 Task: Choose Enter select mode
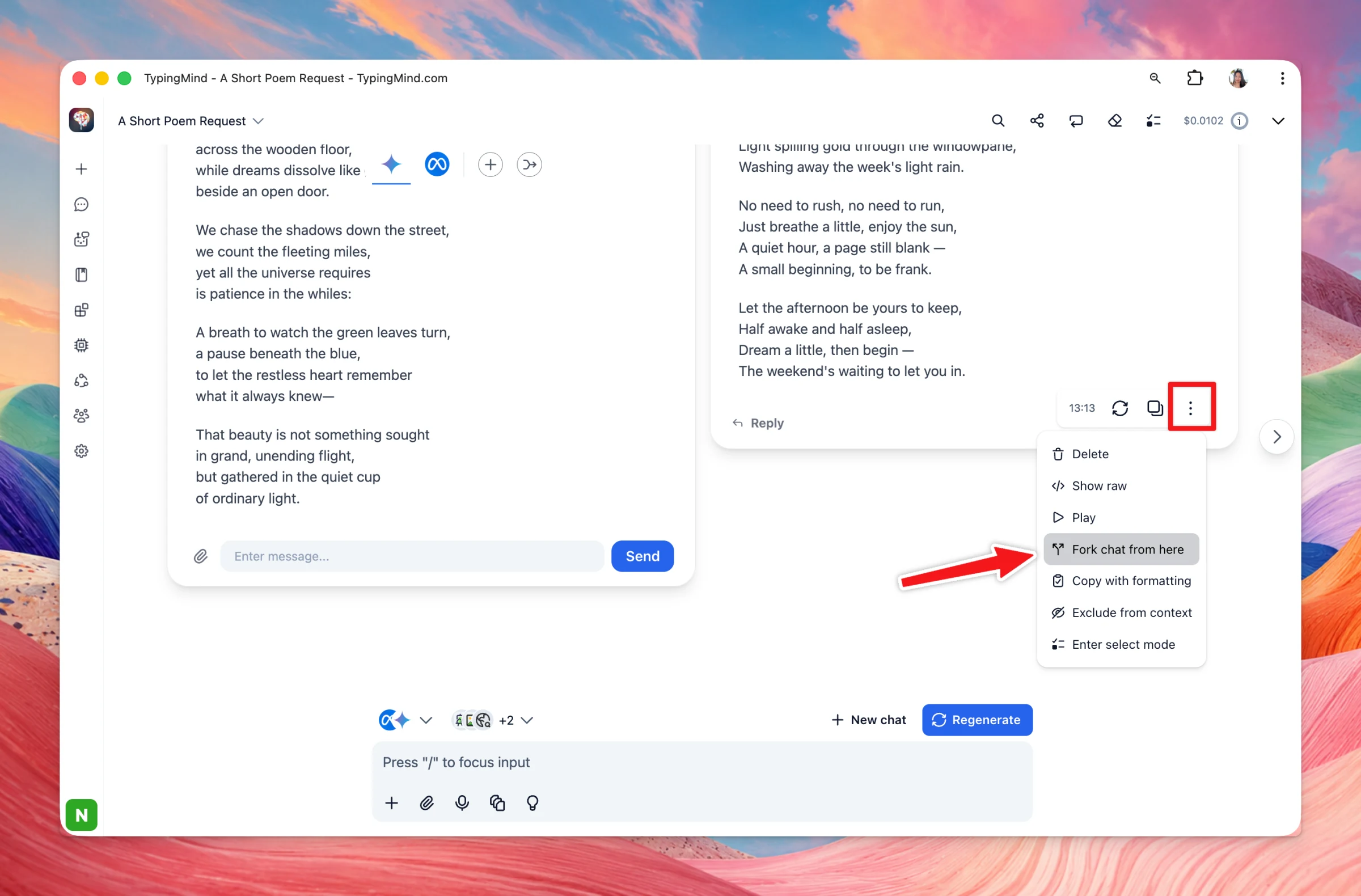point(1121,644)
